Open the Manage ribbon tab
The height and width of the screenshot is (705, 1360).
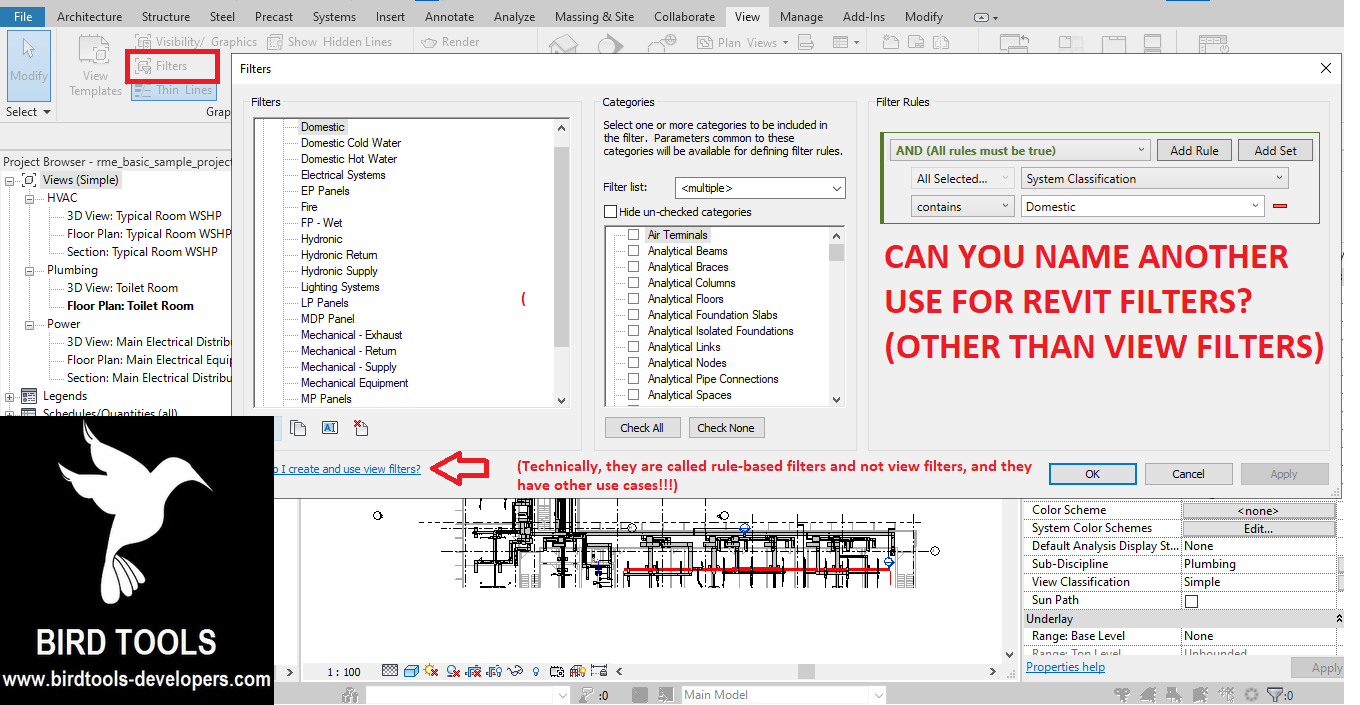(801, 16)
